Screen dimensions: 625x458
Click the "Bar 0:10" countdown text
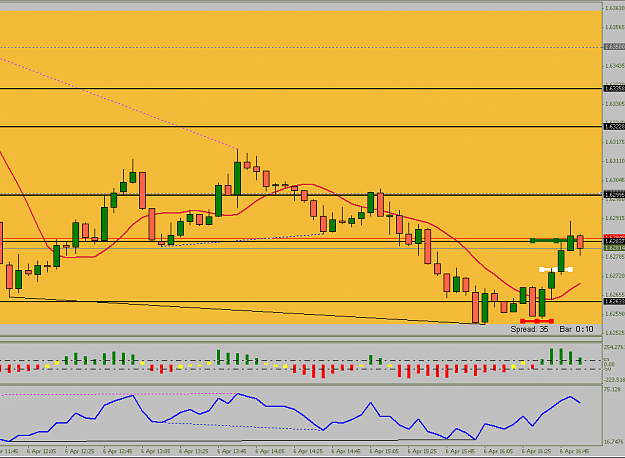click(576, 329)
